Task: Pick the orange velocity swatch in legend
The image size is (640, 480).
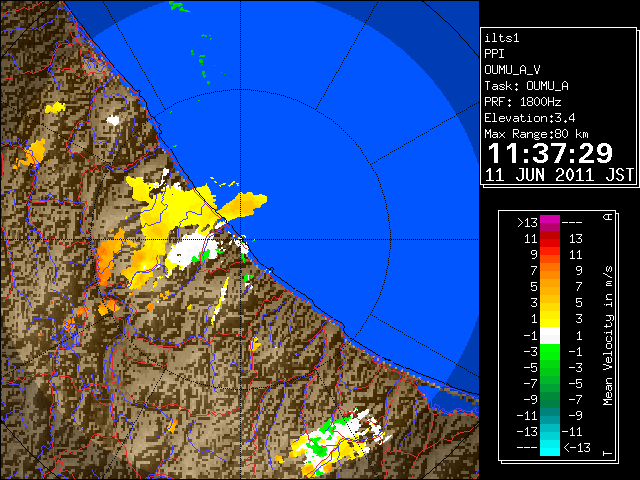Action: pyautogui.click(x=550, y=275)
